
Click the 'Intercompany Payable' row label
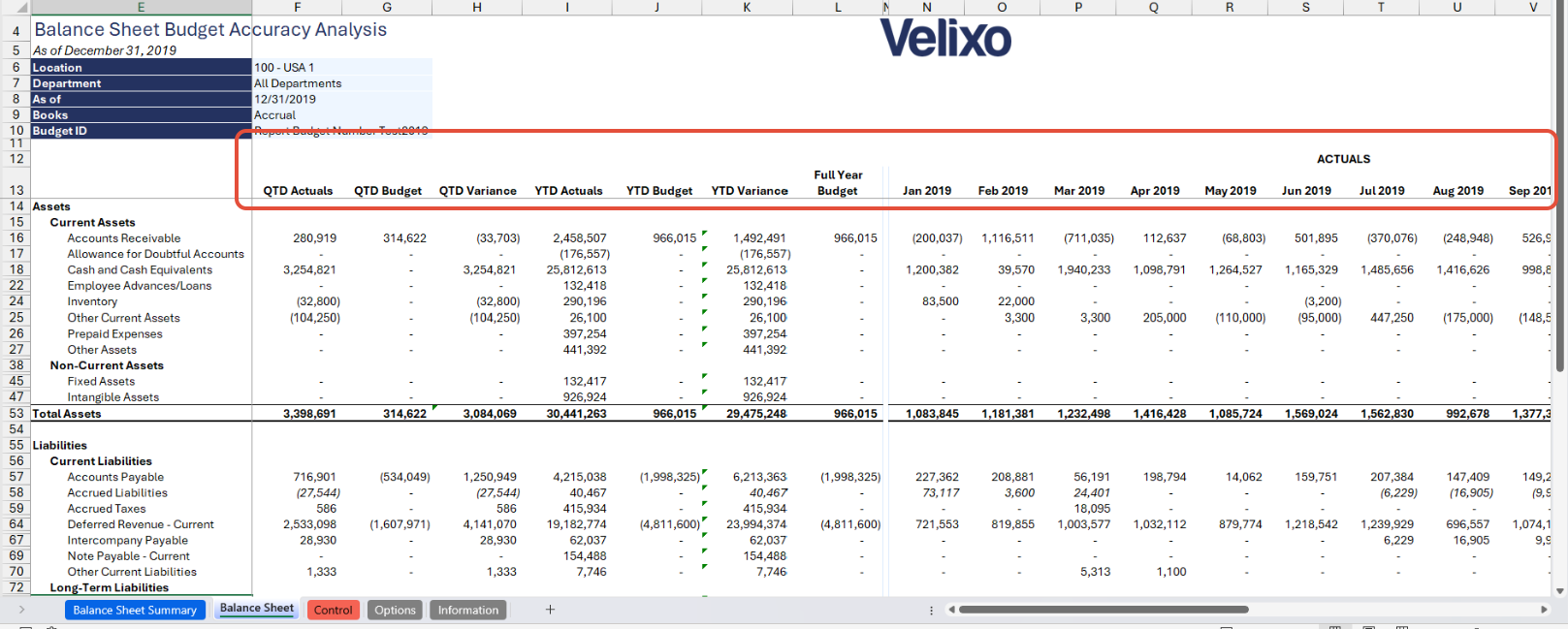click(128, 541)
